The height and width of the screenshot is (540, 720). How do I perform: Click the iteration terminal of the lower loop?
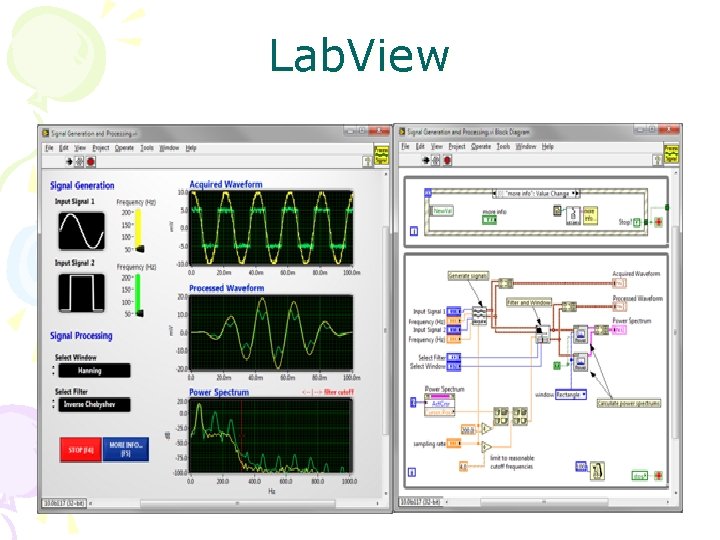412,472
